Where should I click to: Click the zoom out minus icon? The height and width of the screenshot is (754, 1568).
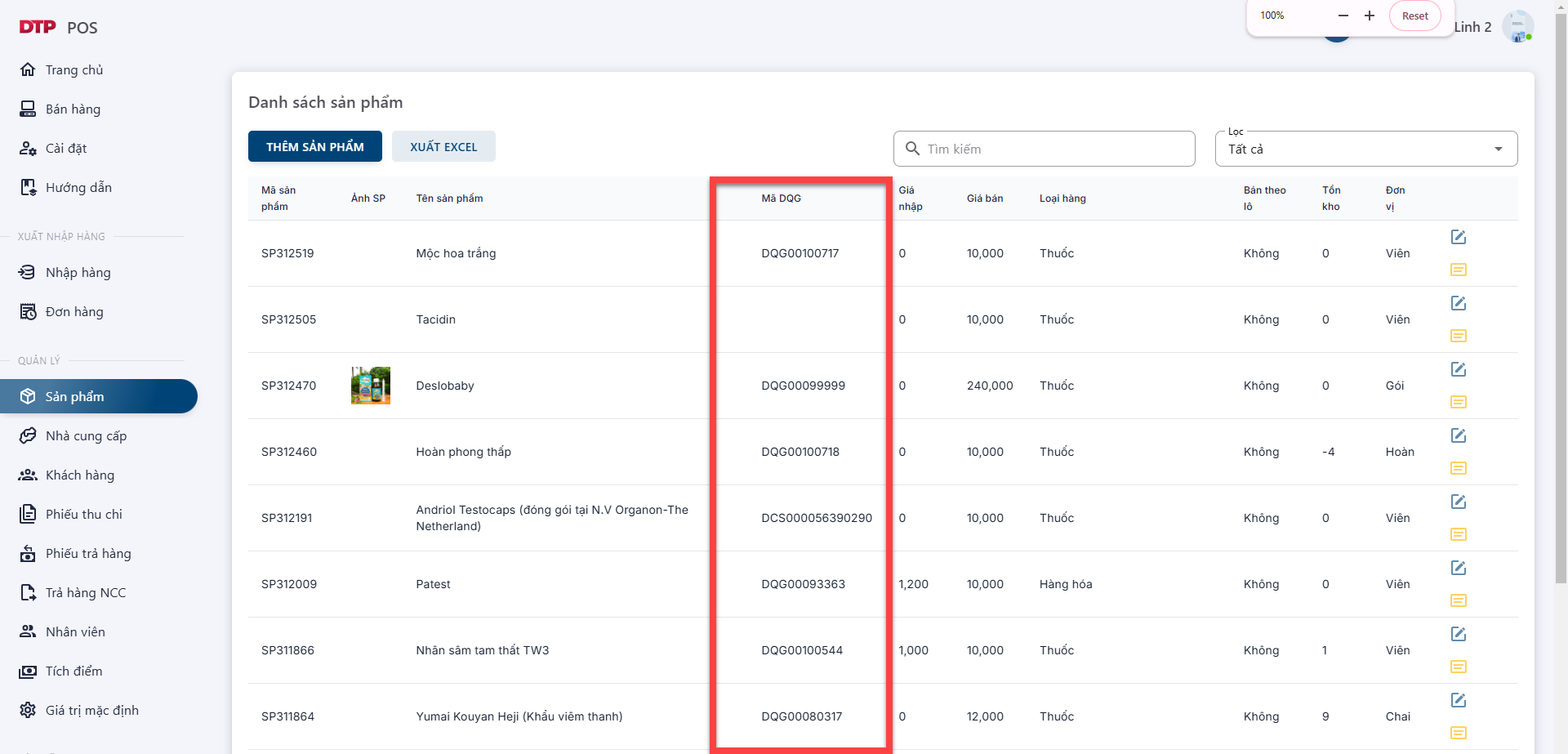pyautogui.click(x=1343, y=16)
